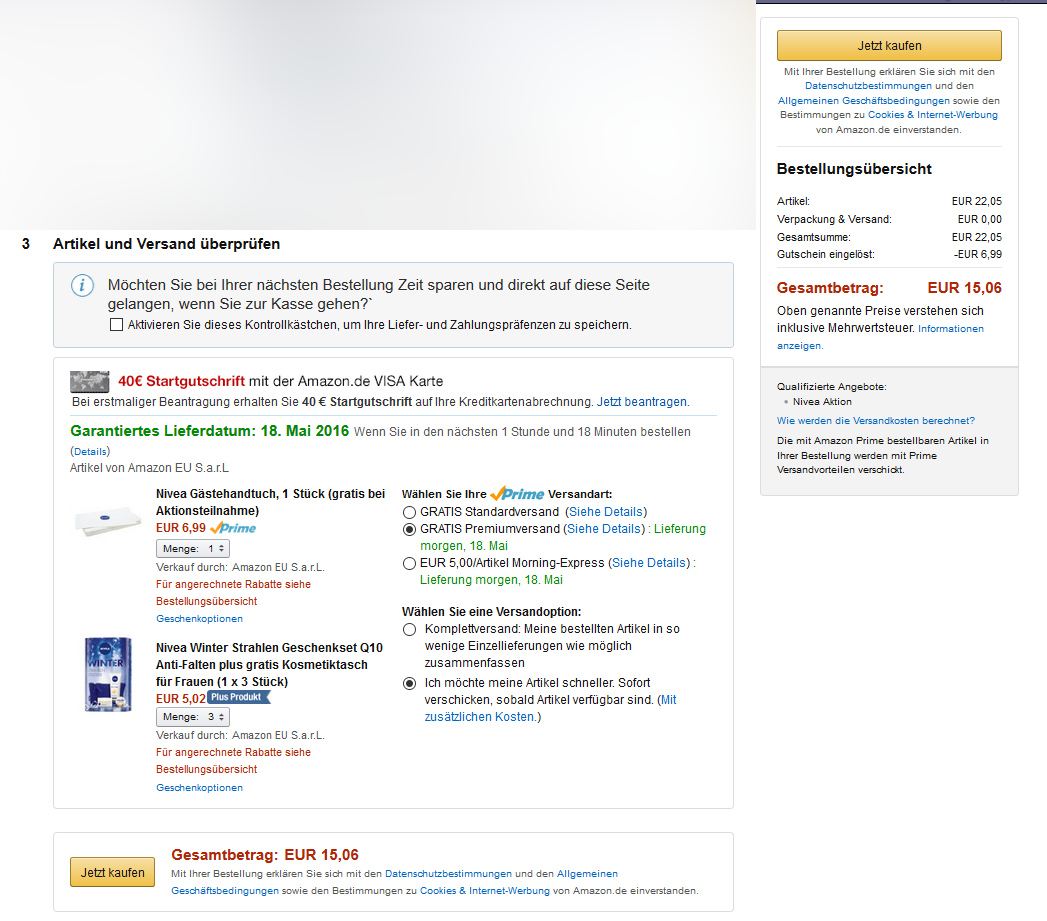Select the faster individual shipping radio option
The width and height of the screenshot is (1047, 921).
pos(409,683)
